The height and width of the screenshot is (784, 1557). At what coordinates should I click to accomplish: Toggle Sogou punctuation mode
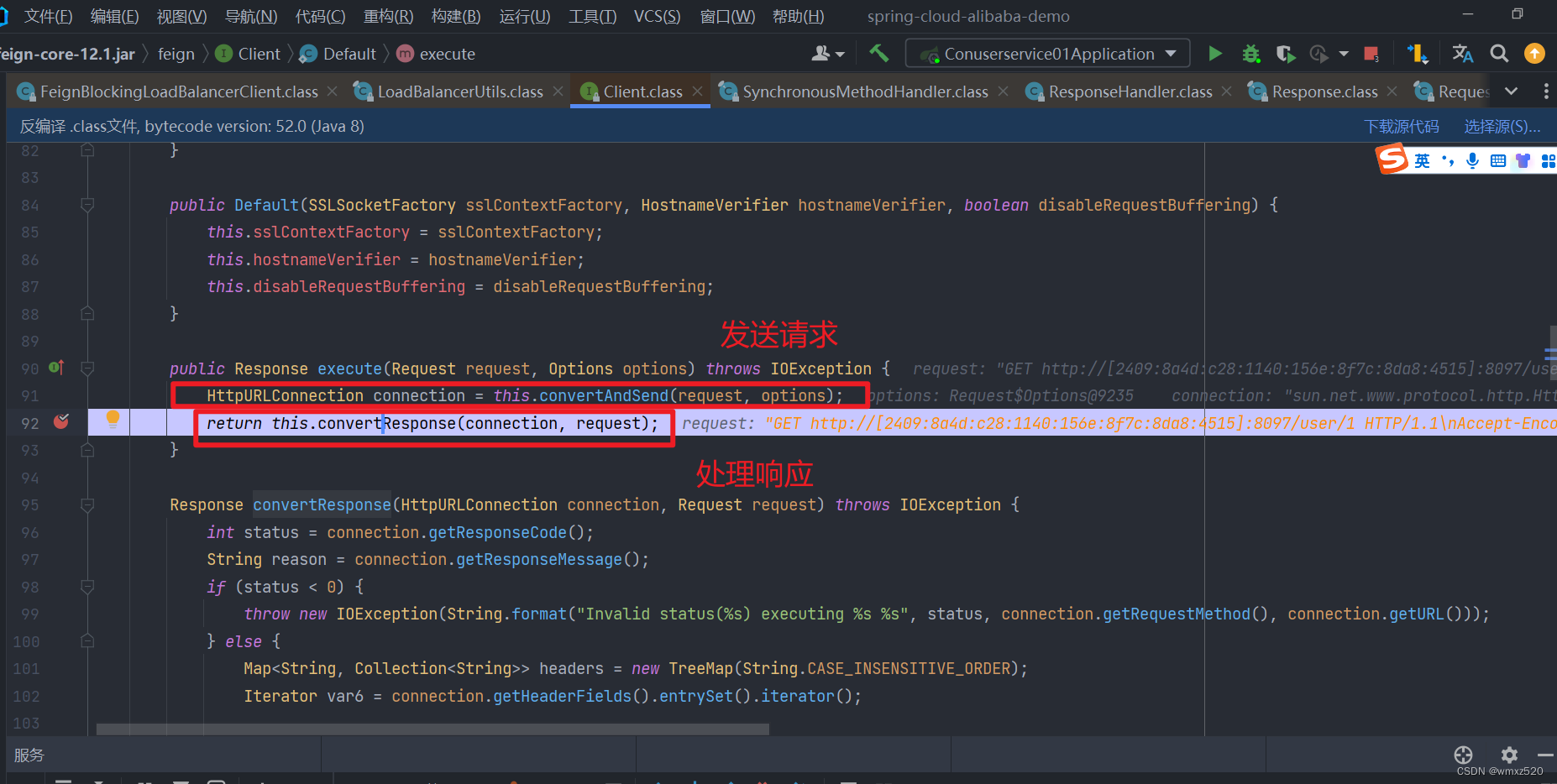coord(1447,160)
